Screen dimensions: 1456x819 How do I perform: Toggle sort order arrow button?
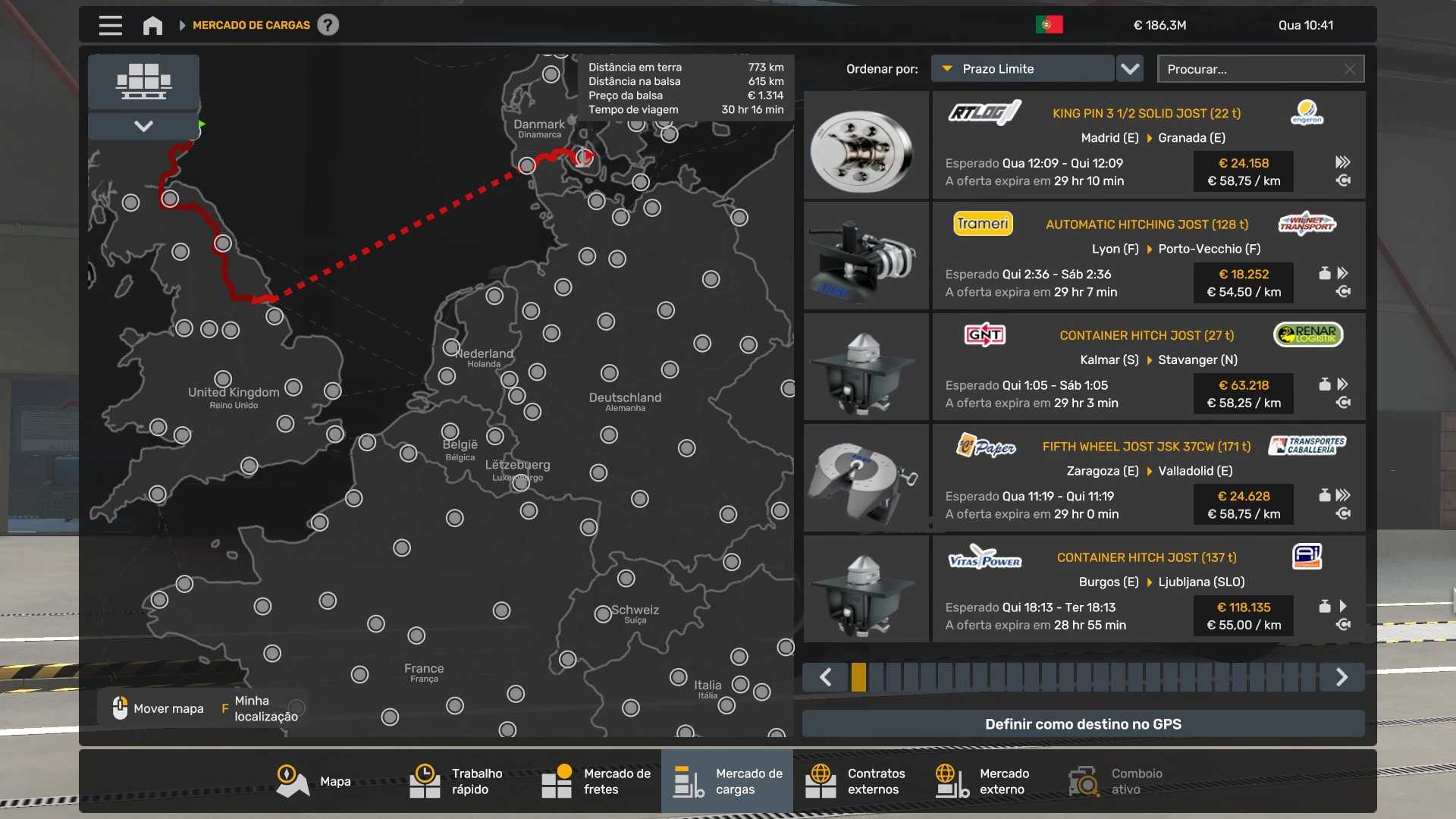coord(1130,69)
